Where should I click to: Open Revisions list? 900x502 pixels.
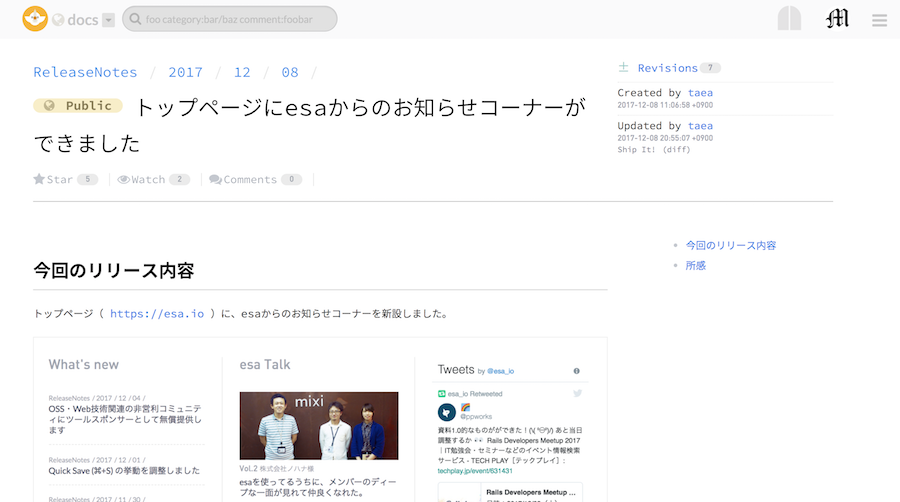pyautogui.click(x=668, y=68)
